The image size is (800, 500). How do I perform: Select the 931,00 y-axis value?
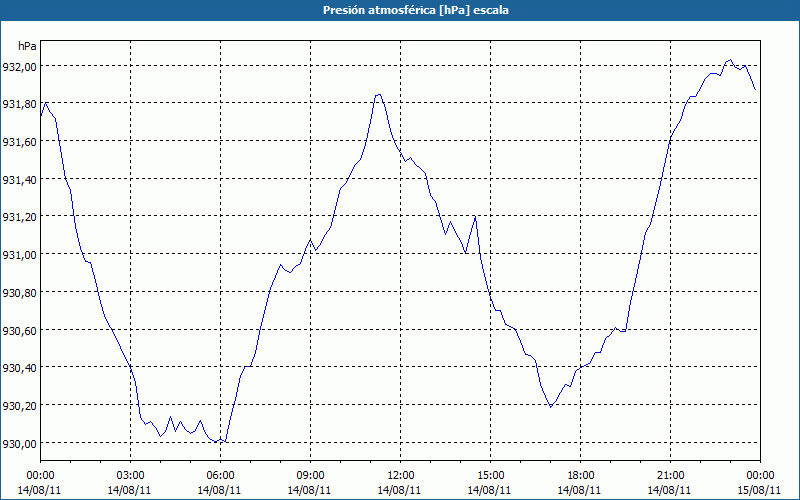pyautogui.click(x=19, y=255)
